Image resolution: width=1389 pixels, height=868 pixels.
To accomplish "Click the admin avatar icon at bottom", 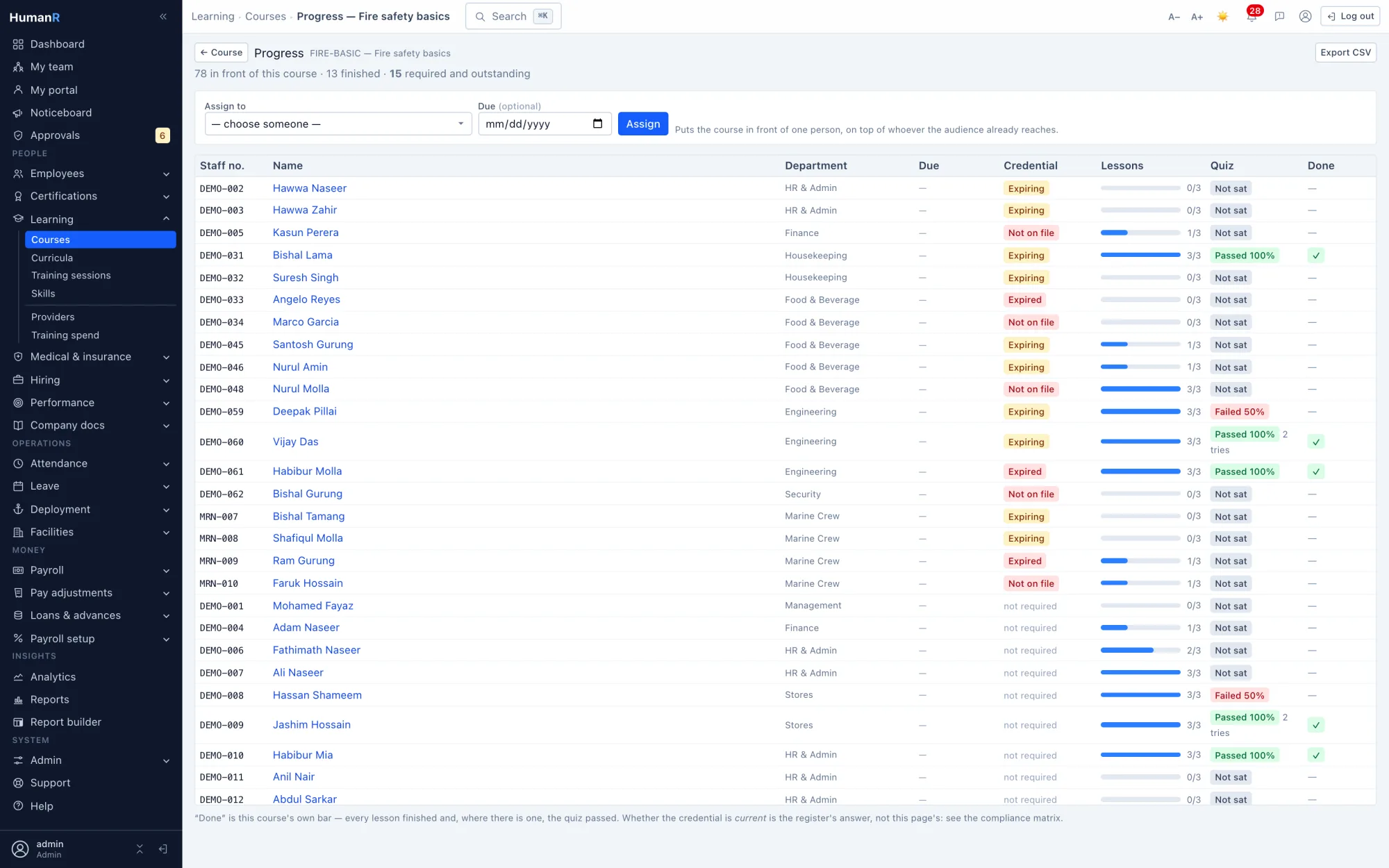I will [x=21, y=849].
